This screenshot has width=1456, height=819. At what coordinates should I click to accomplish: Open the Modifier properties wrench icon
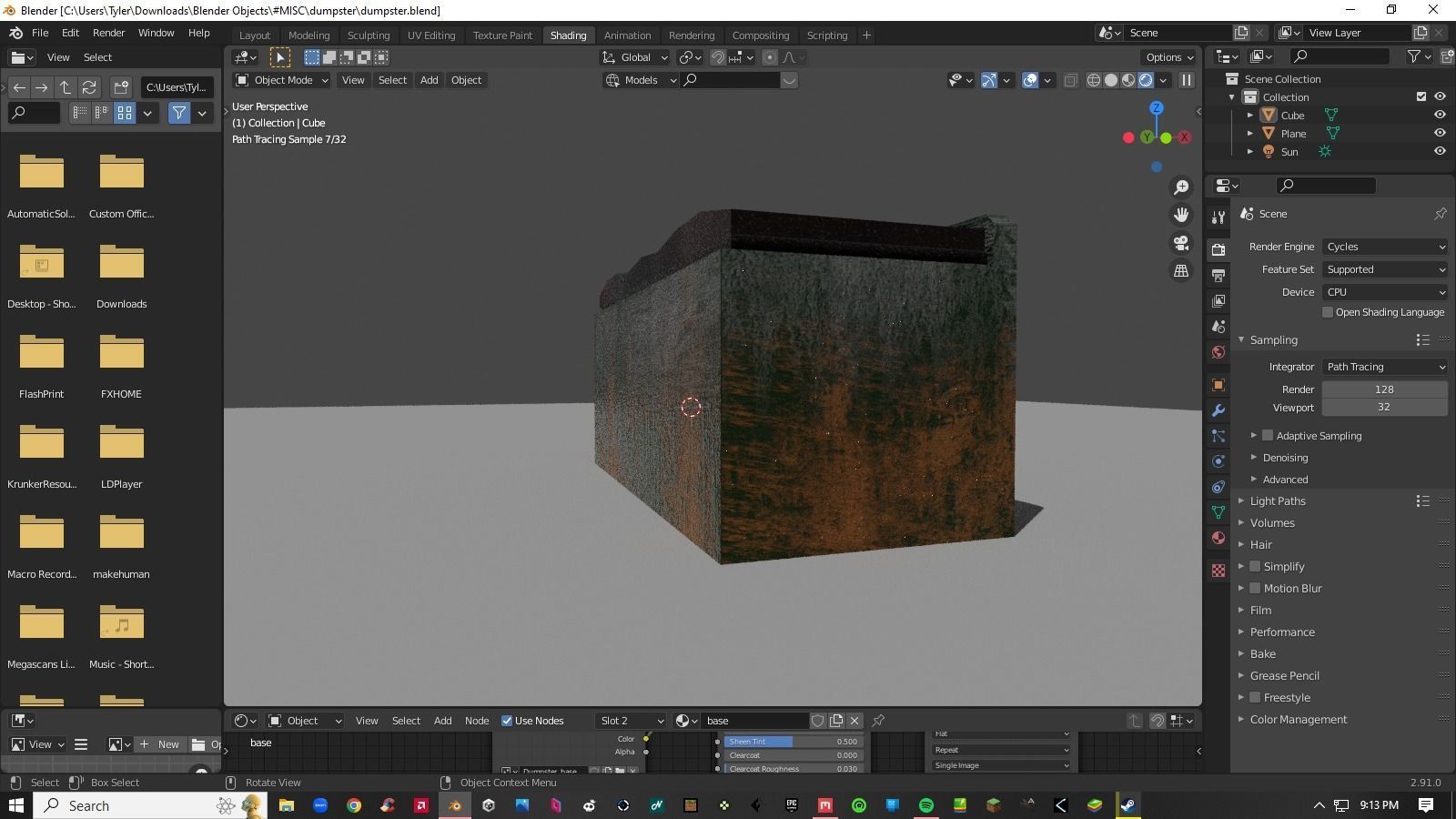coord(1218,410)
